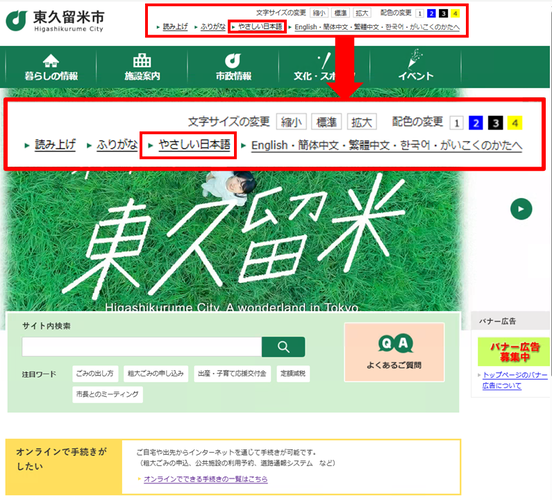
Task: Choose black color scheme 3 in the top header
Action: (x=443, y=13)
